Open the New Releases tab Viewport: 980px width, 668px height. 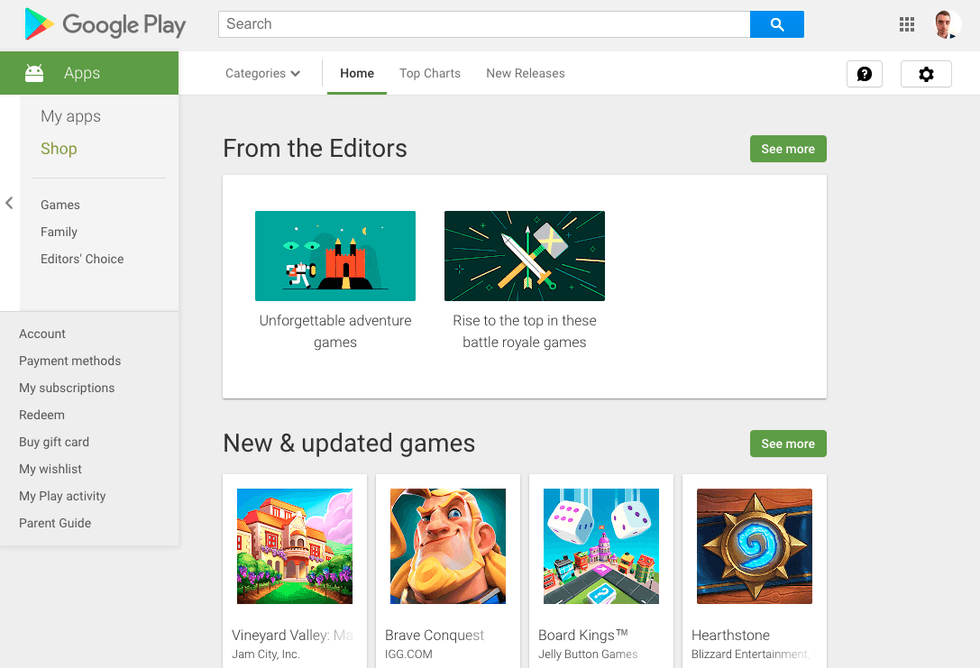[x=525, y=73]
